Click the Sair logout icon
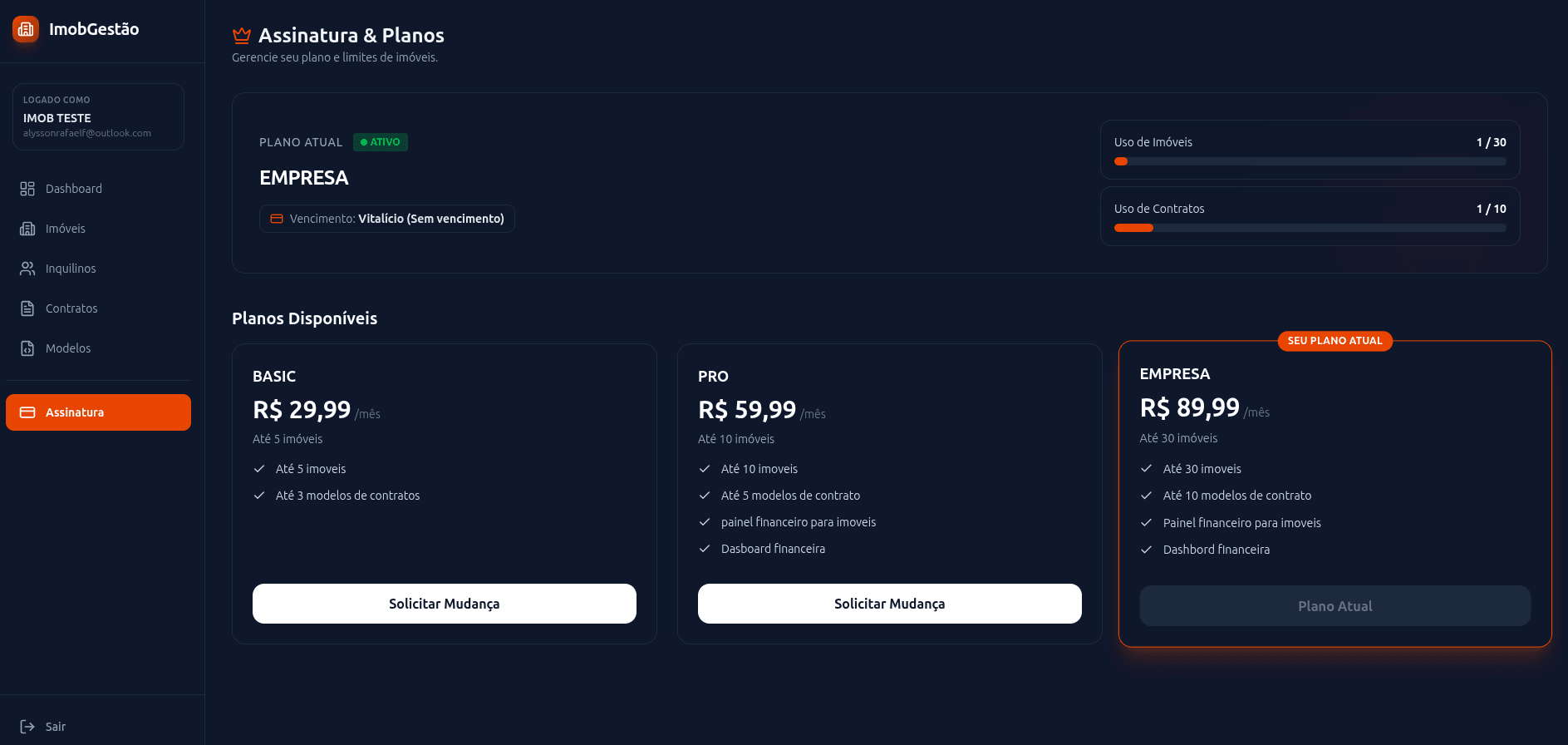This screenshot has width=1568, height=745. (x=27, y=727)
